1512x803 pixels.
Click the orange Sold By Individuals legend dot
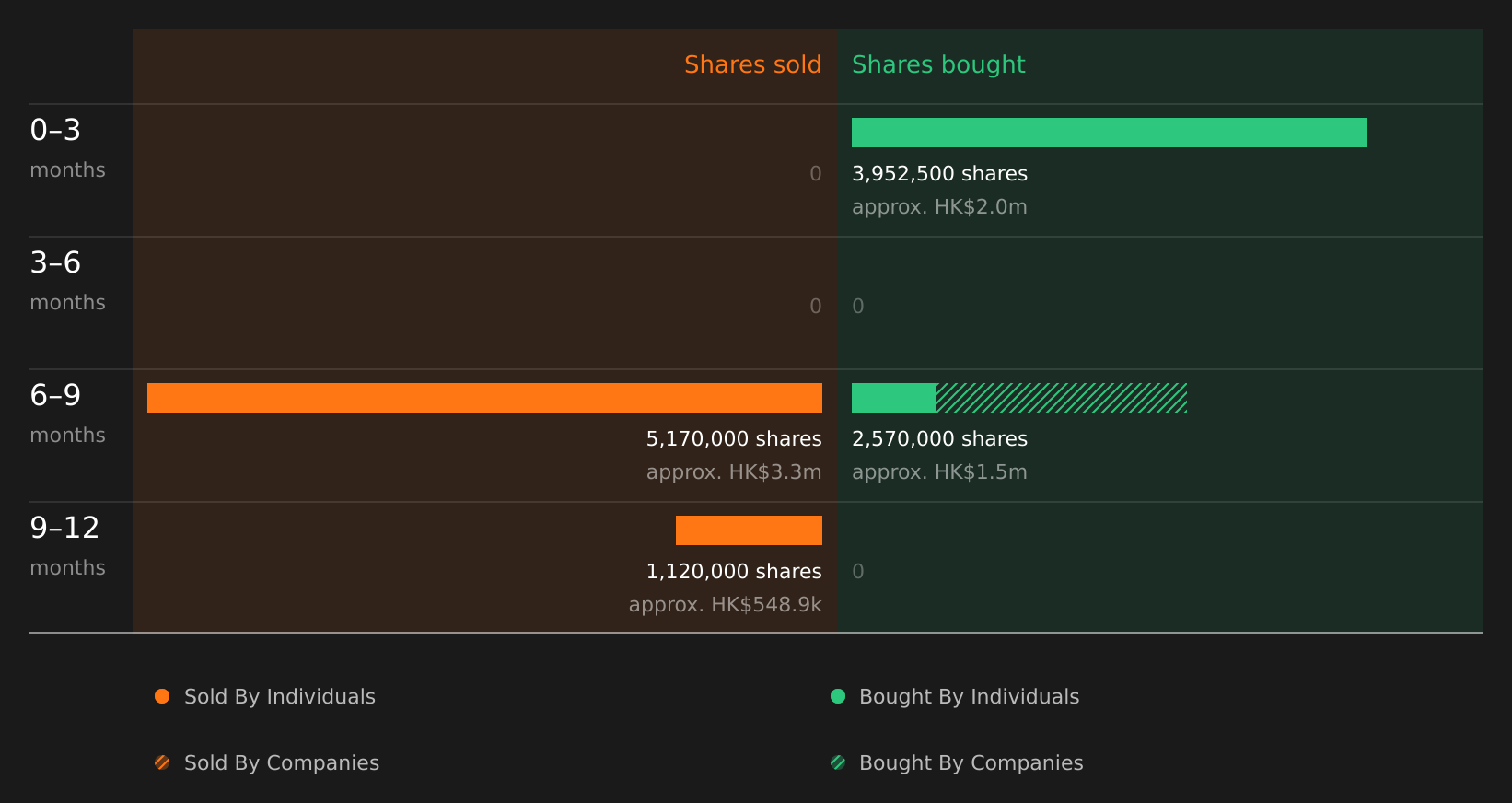162,696
